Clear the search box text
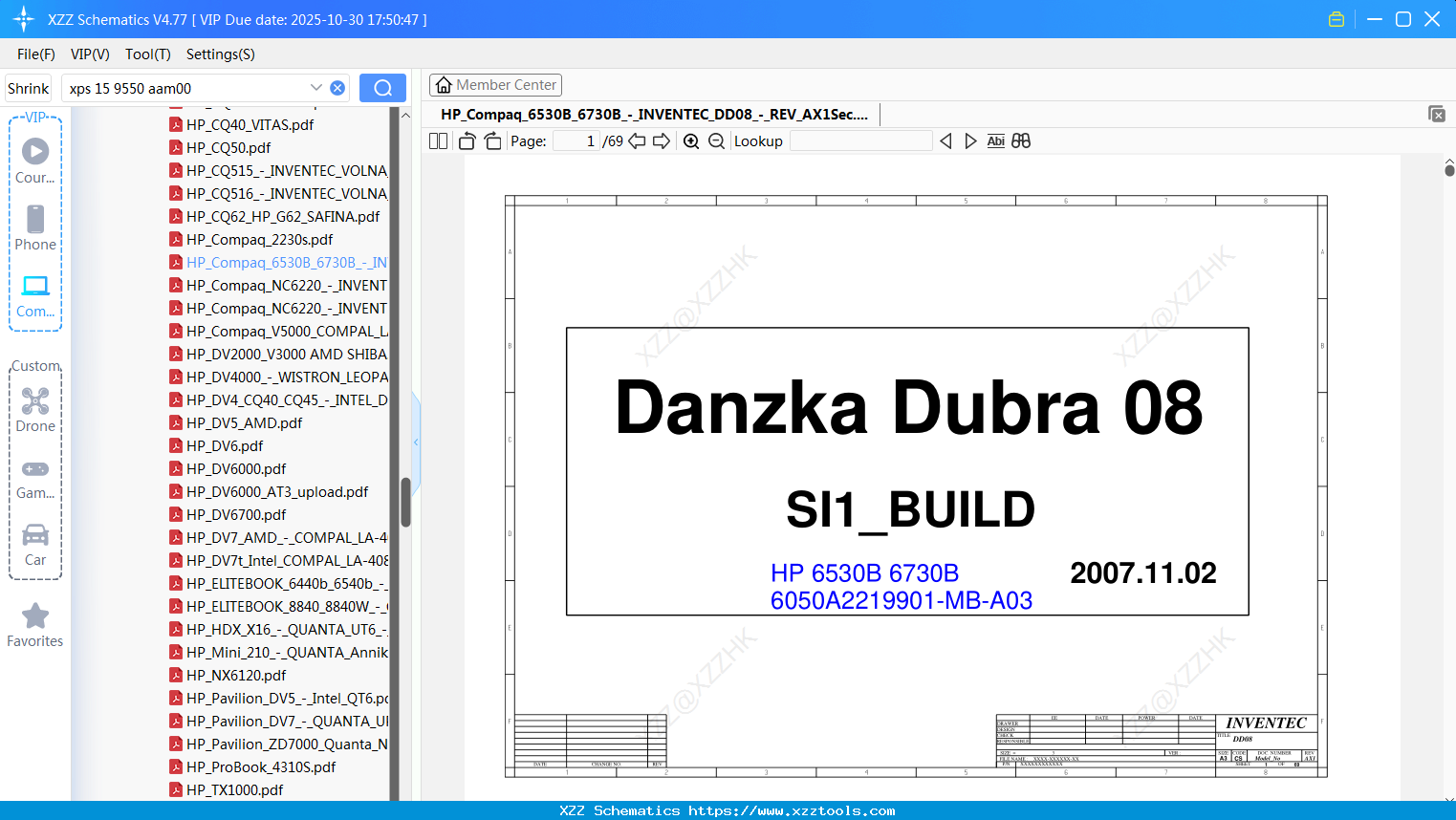The height and width of the screenshot is (820, 1456). 337,88
